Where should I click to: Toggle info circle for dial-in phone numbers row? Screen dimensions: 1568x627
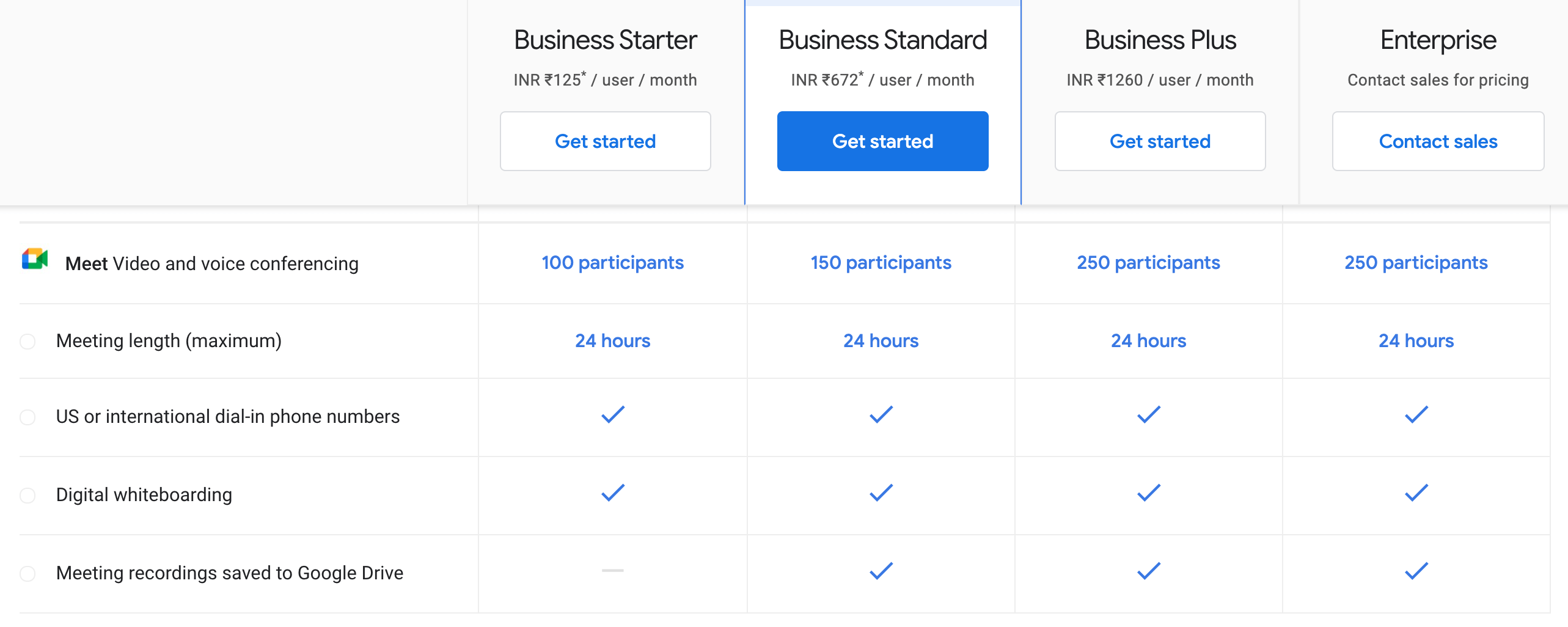coord(27,417)
